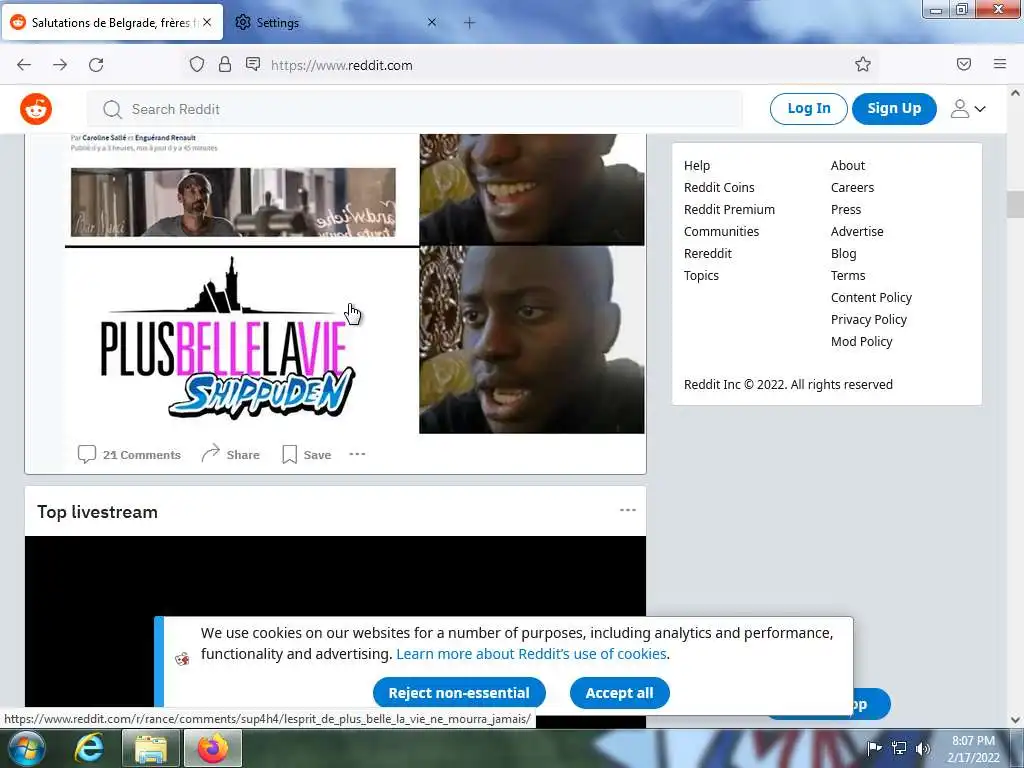Viewport: 1024px width, 768px height.
Task: Open post more options ellipsis
Action: coord(357,454)
